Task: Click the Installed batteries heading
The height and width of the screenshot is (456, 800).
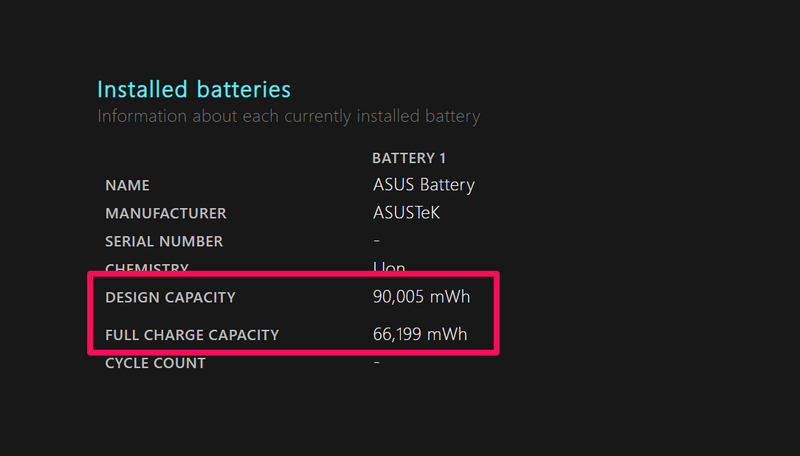Action: coord(194,89)
